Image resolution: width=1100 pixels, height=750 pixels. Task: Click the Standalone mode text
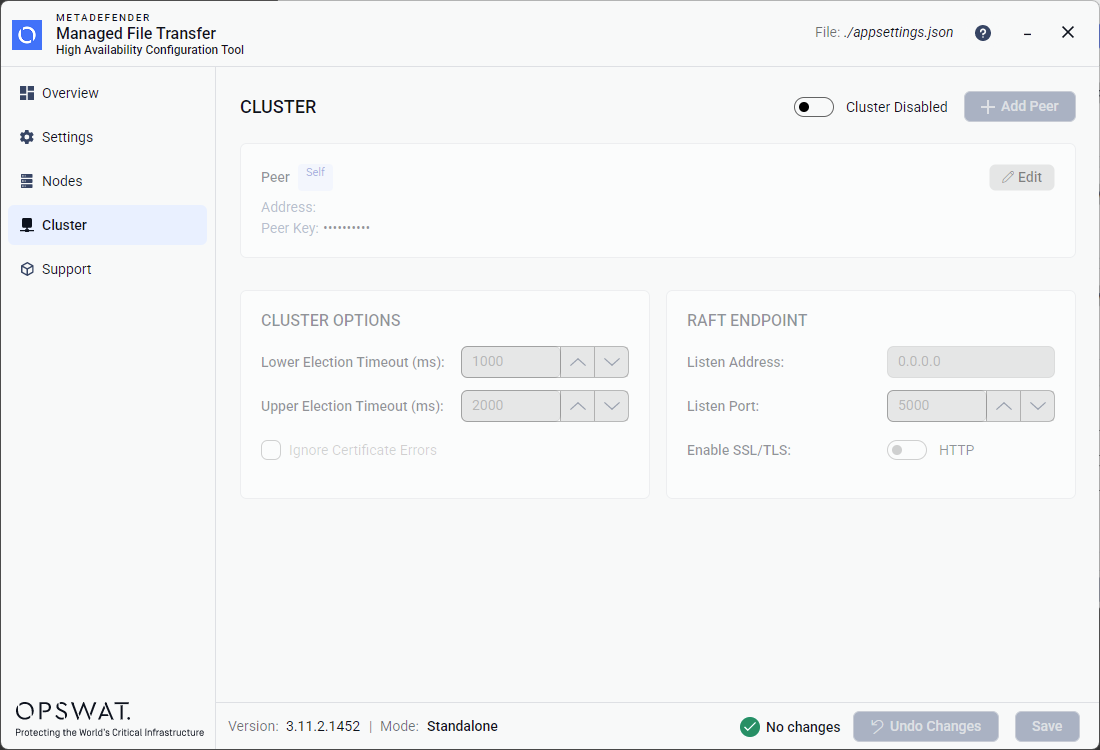tap(462, 726)
